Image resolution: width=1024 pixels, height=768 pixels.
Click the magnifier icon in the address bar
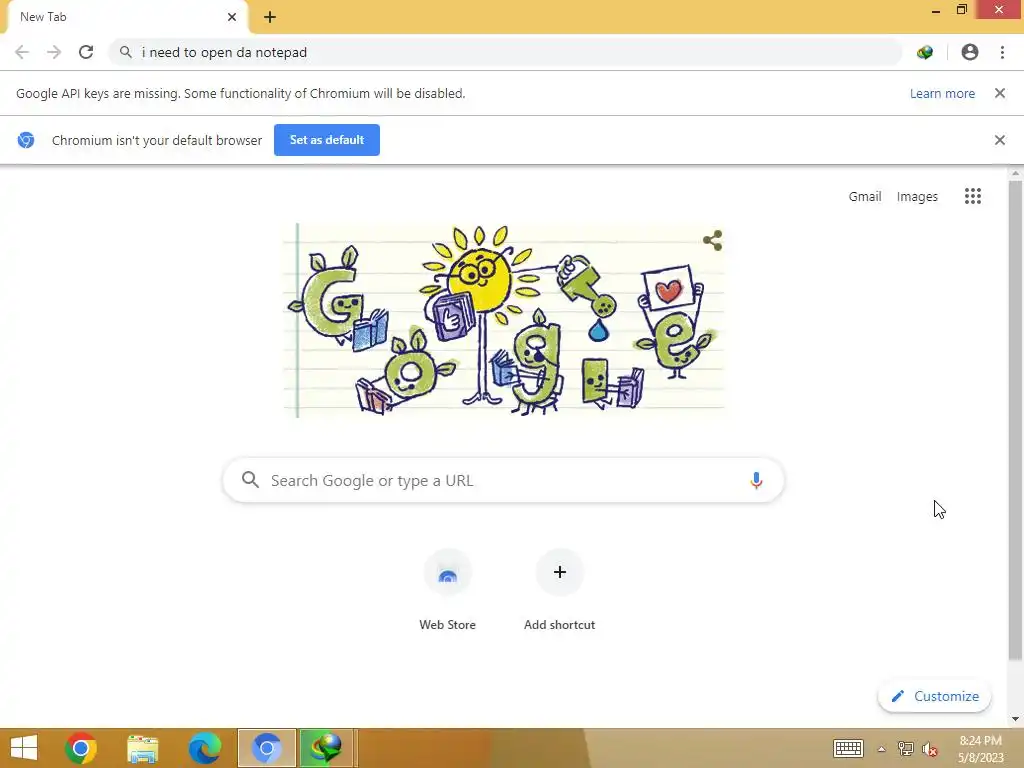[125, 52]
